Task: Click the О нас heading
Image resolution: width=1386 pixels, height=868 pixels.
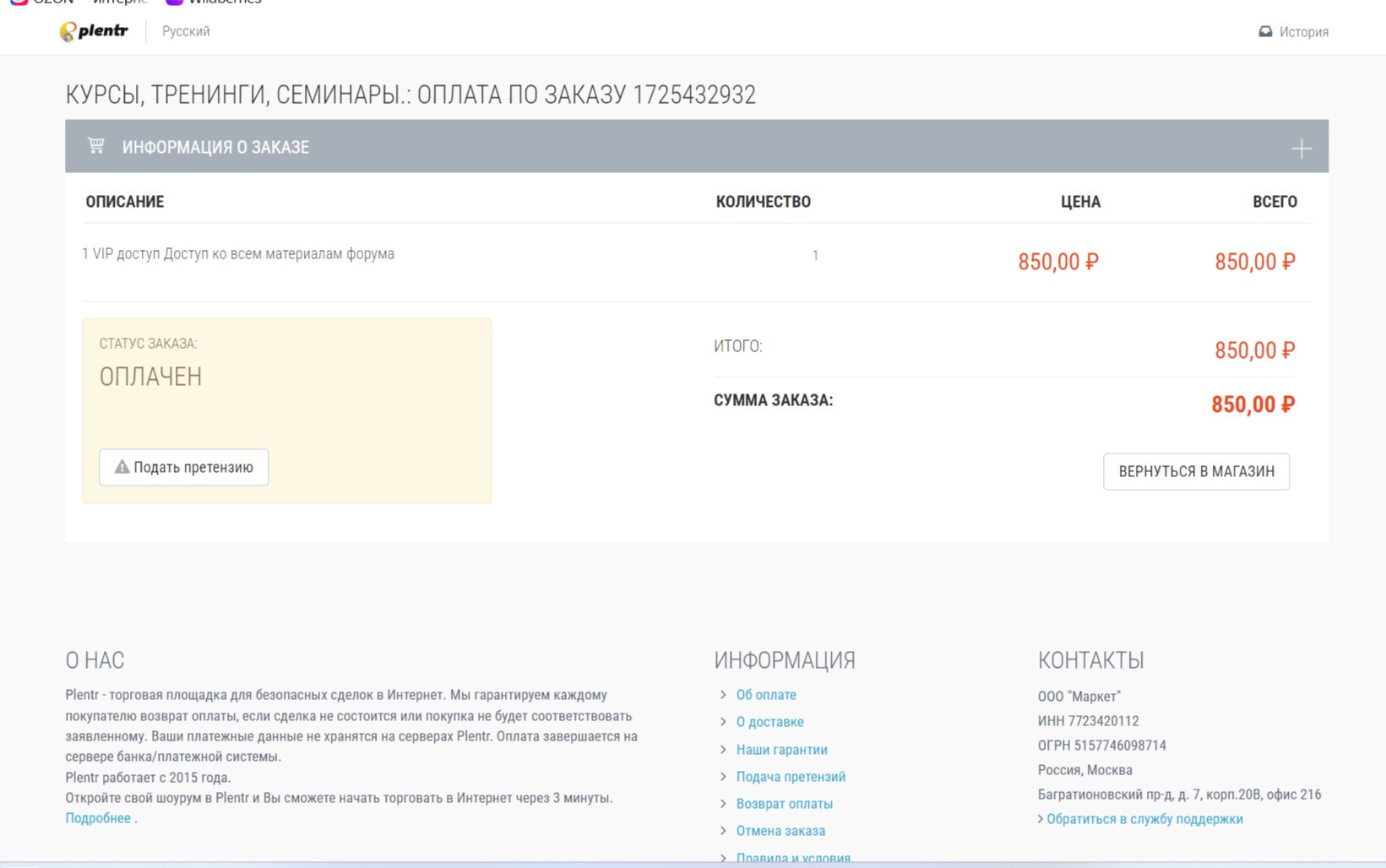Action: (95, 660)
